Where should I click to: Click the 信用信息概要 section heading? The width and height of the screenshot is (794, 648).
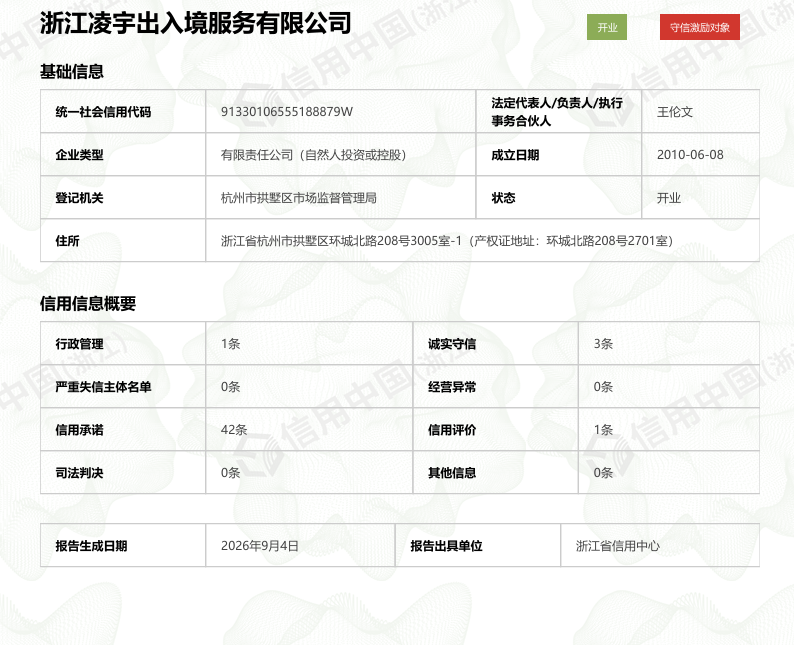88,304
